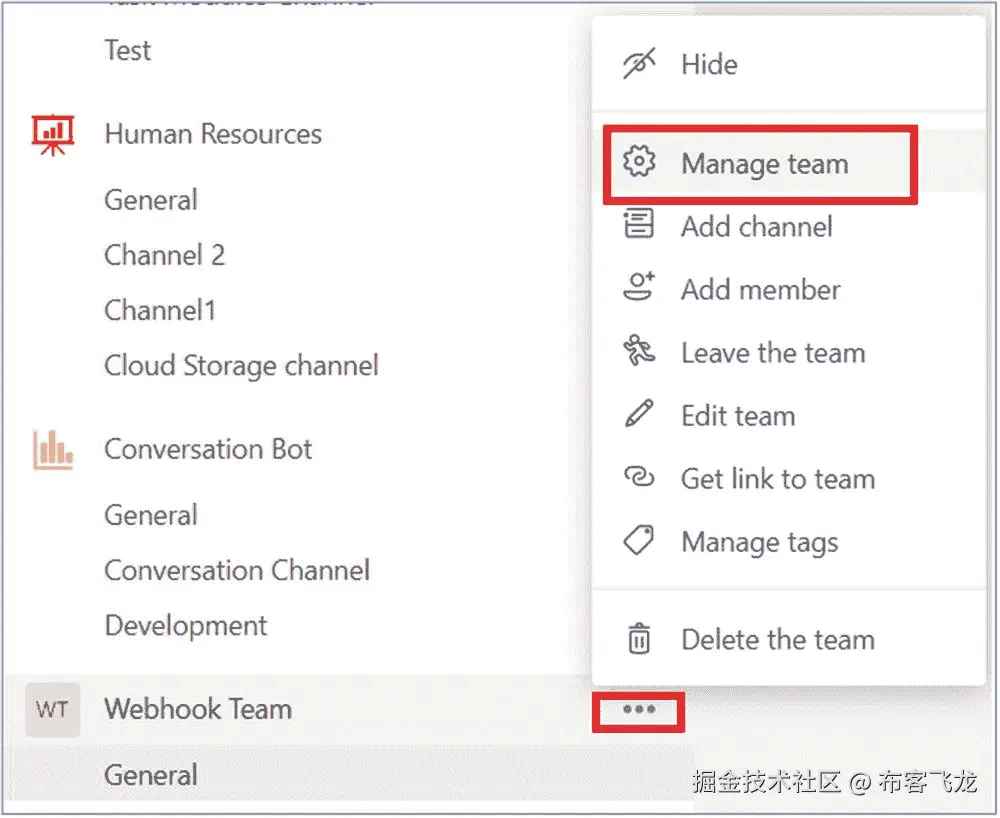Click the Edit team pencil icon
The width and height of the screenshot is (1000, 818).
pos(638,415)
